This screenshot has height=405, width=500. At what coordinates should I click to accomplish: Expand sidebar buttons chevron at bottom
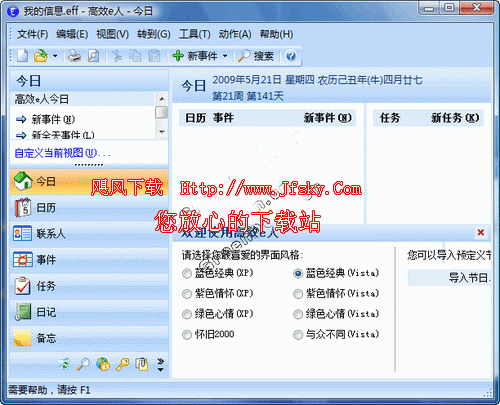(x=160, y=365)
